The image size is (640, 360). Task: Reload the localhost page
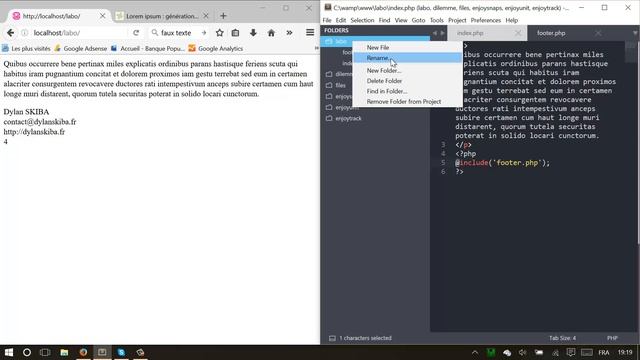[136, 33]
